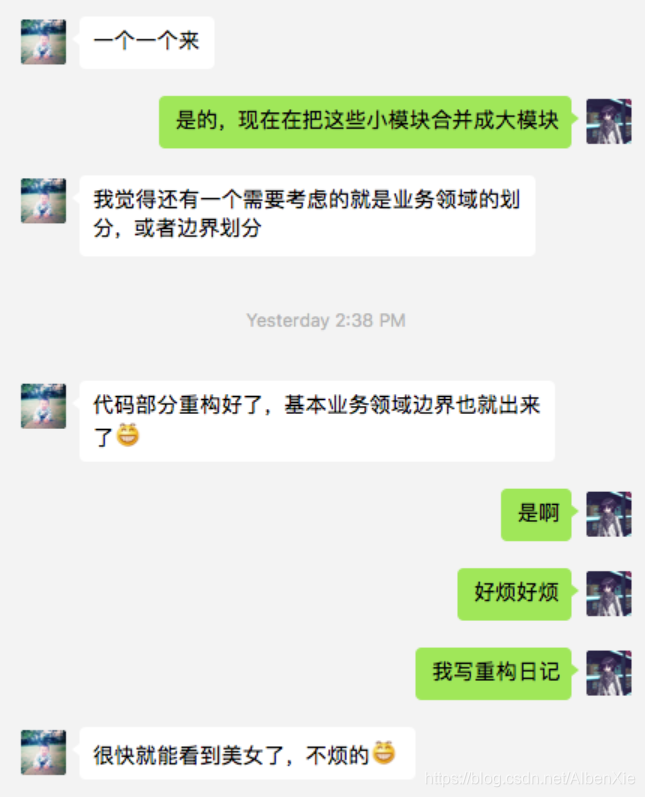This screenshot has width=645, height=797.
Task: Click avatar beside 很快就能看到美女了 message
Action: pyautogui.click(x=43, y=752)
